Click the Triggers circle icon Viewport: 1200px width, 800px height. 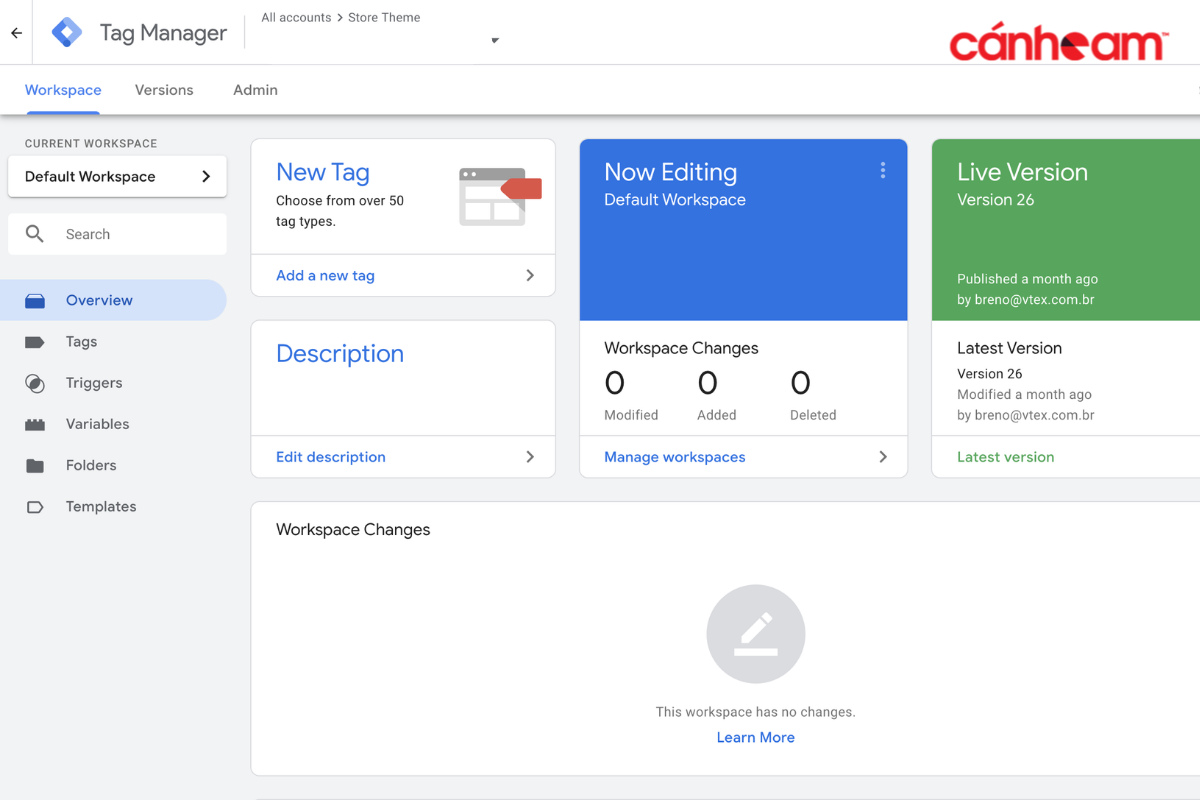(35, 383)
